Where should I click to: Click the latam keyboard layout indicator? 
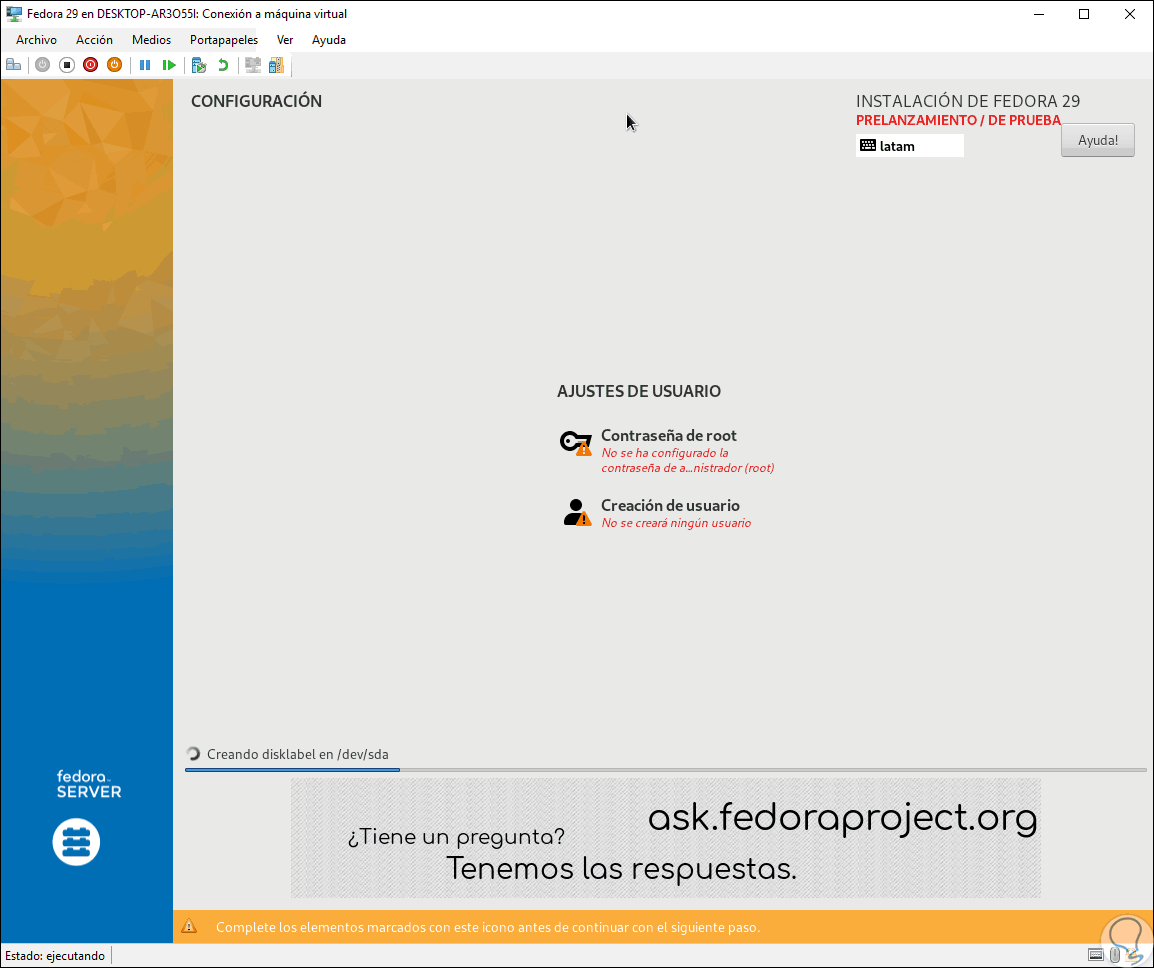click(910, 146)
